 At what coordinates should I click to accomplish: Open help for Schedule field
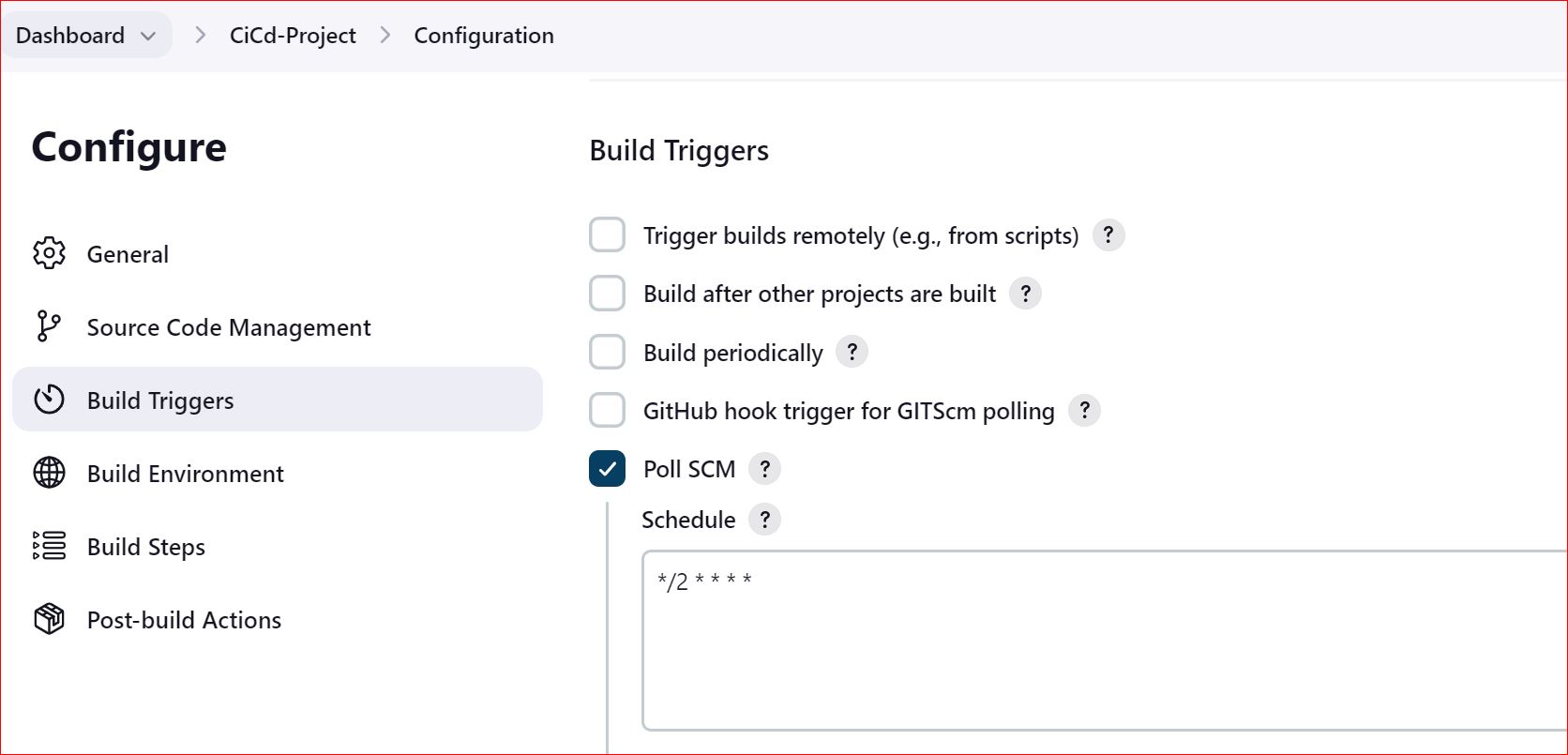coord(764,519)
